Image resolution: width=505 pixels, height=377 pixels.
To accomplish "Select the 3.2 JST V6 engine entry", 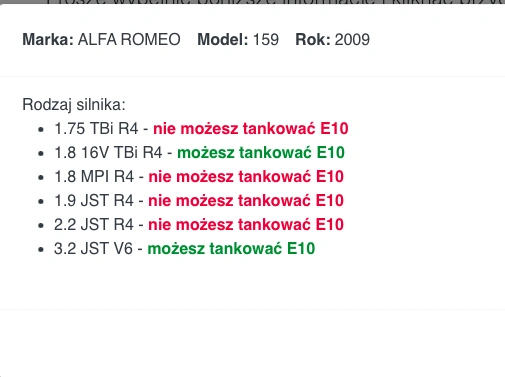I will coord(93,249).
